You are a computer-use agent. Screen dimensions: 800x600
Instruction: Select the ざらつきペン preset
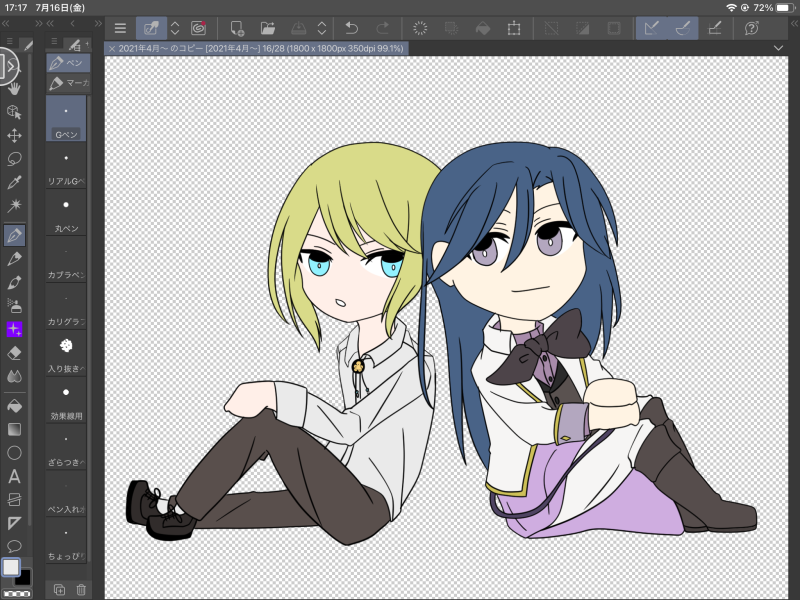66,447
